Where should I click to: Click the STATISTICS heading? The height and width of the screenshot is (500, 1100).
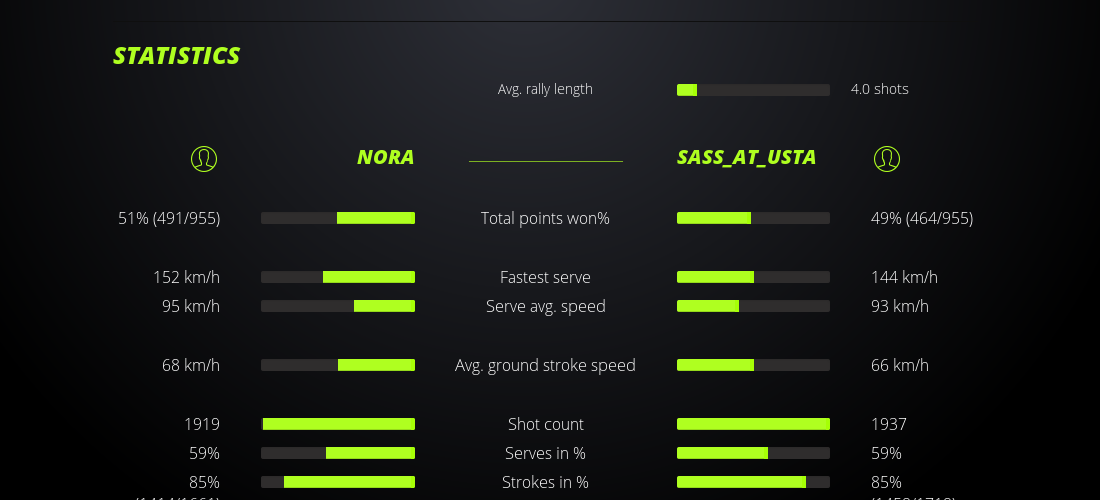(177, 56)
